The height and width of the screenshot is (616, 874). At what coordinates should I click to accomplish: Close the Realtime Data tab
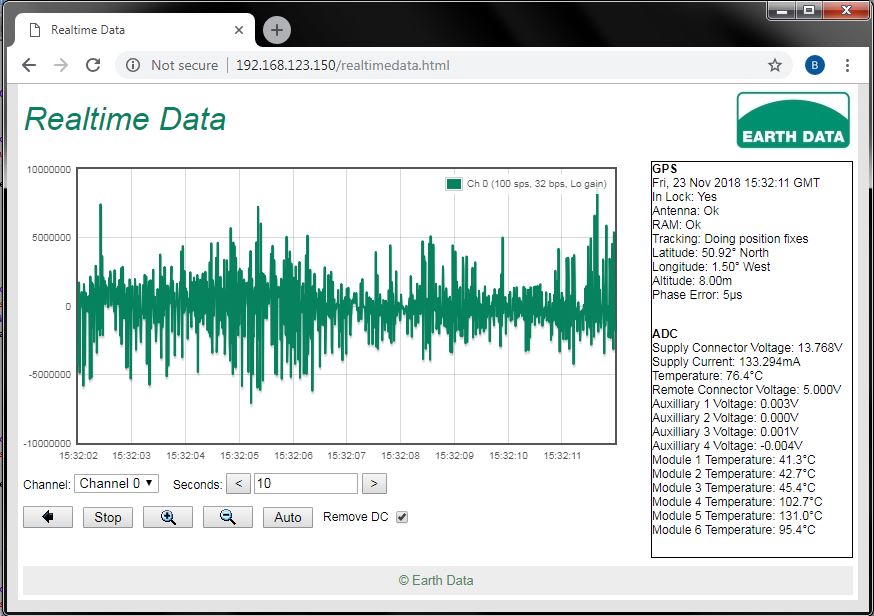point(239,30)
